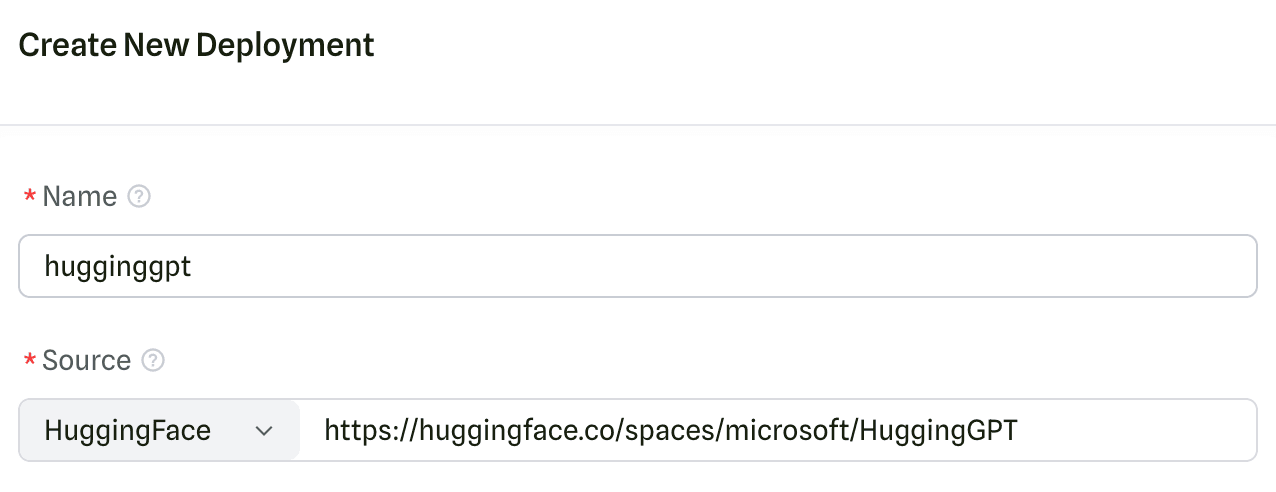Click the help icon beside Name
This screenshot has height=492, width=1276.
(x=140, y=197)
